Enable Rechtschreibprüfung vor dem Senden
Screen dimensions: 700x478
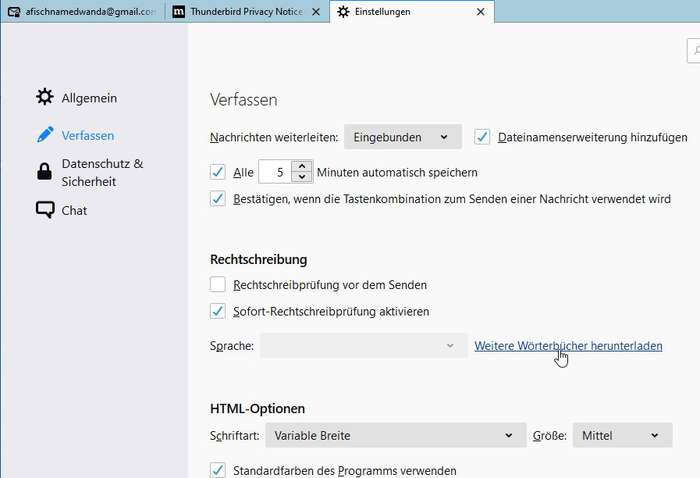[219, 285]
